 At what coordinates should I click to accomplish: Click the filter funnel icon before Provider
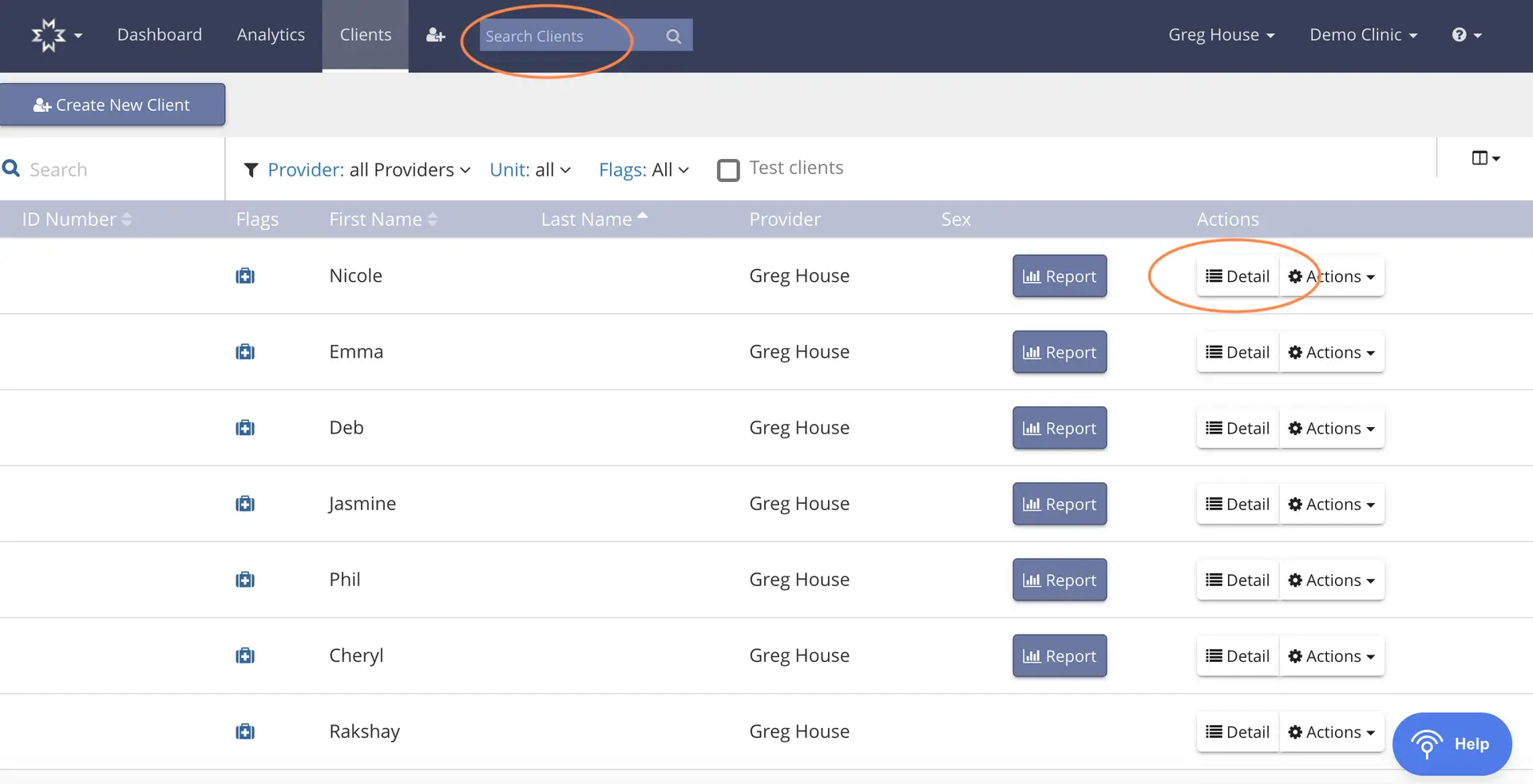tap(252, 169)
